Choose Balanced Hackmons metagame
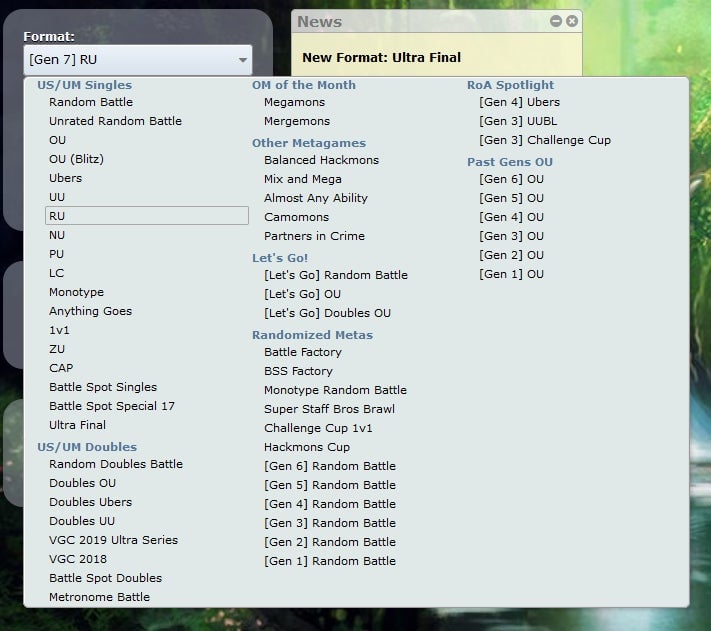Viewport: 711px width, 631px height. coord(321,160)
